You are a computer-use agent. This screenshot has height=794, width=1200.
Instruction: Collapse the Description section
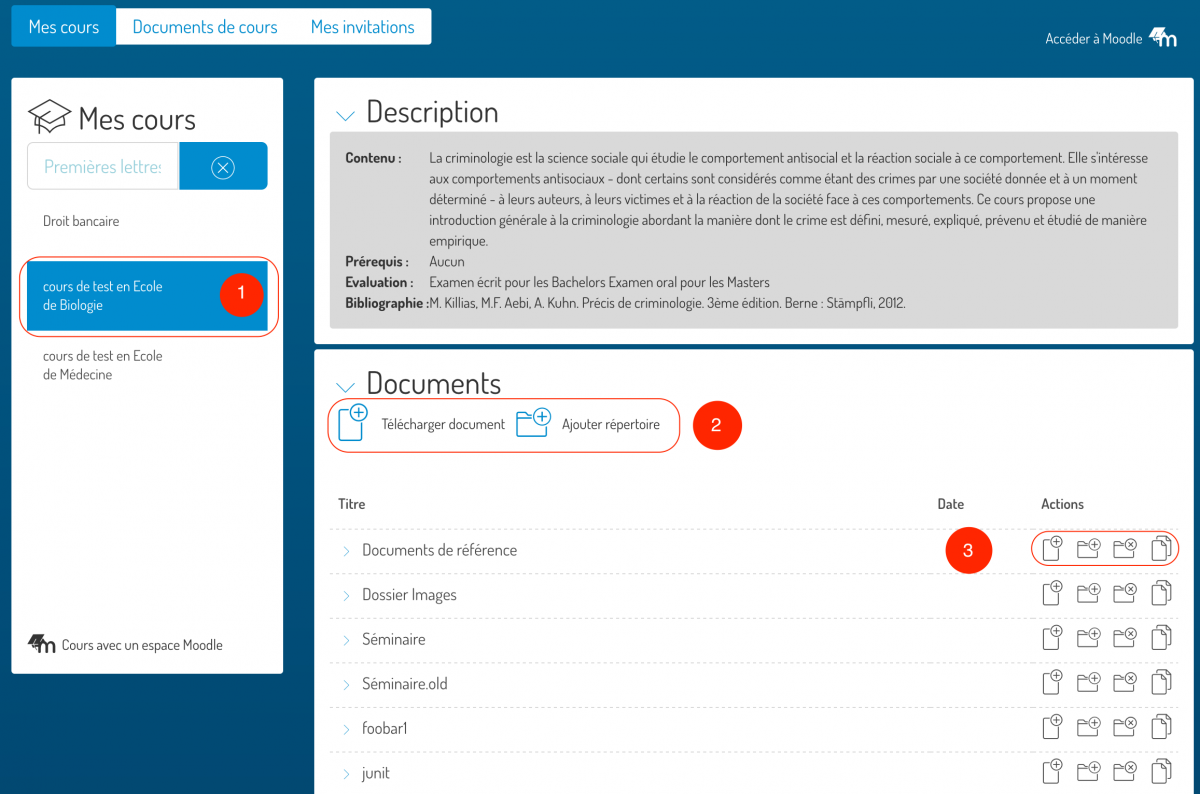(x=345, y=116)
